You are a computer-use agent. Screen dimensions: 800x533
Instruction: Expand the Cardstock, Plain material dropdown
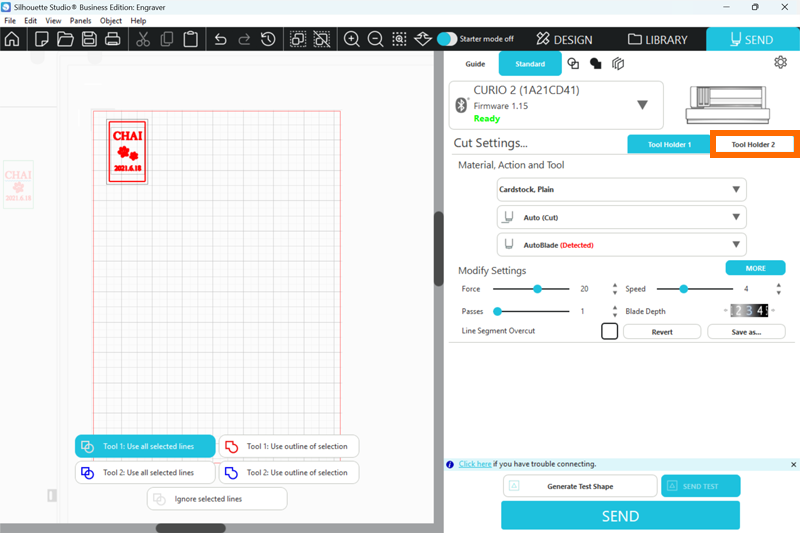pos(621,189)
